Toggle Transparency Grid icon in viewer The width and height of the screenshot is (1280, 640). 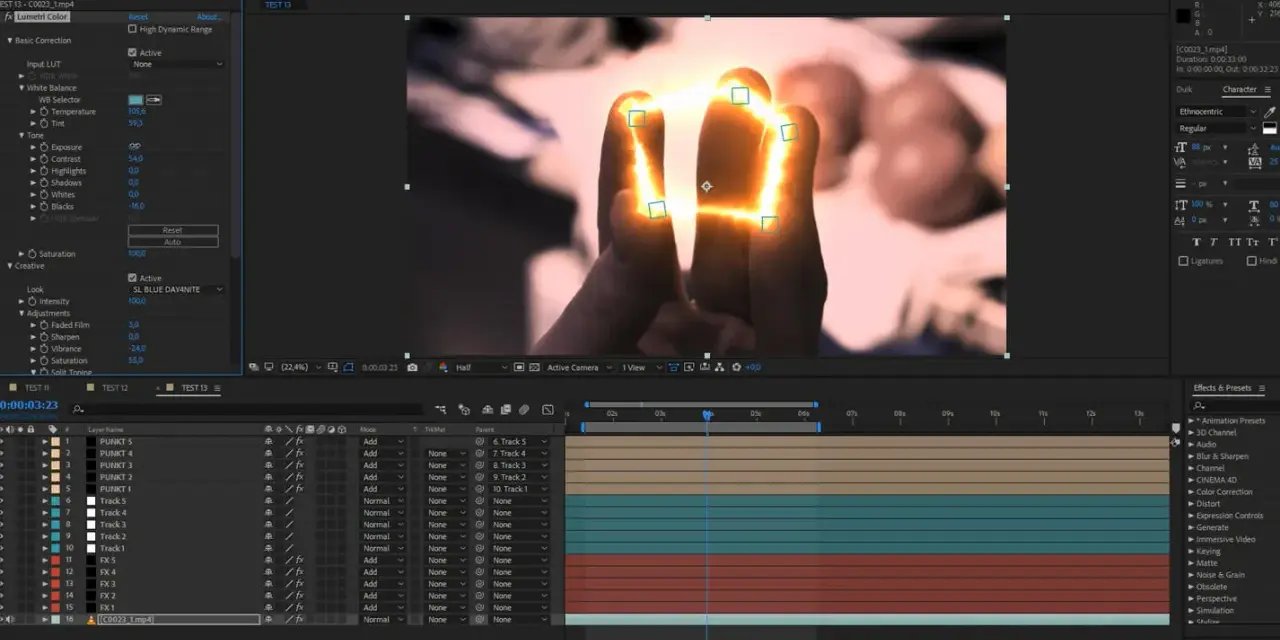click(x=534, y=368)
